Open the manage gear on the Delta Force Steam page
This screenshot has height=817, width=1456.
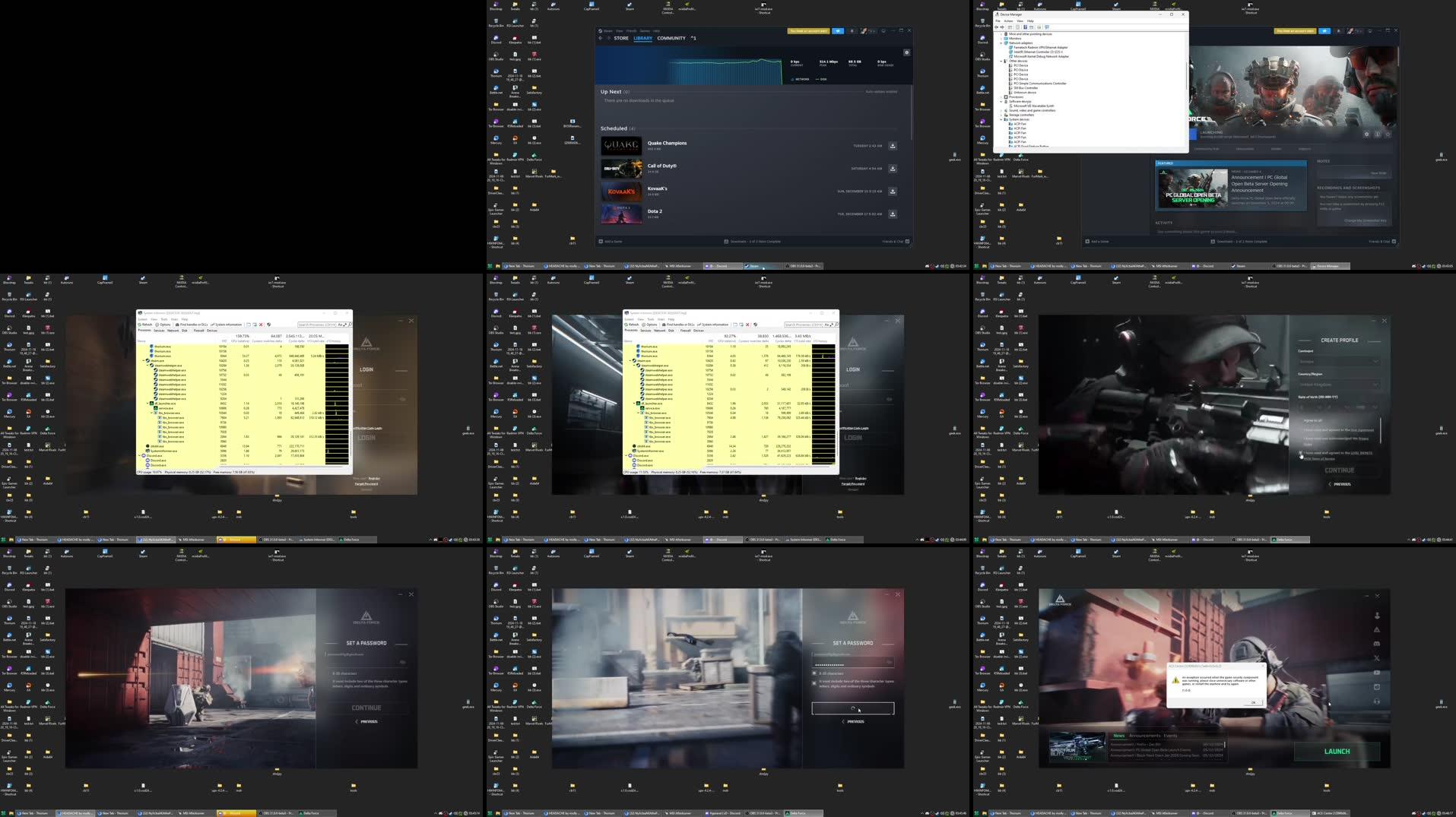pos(1366,134)
